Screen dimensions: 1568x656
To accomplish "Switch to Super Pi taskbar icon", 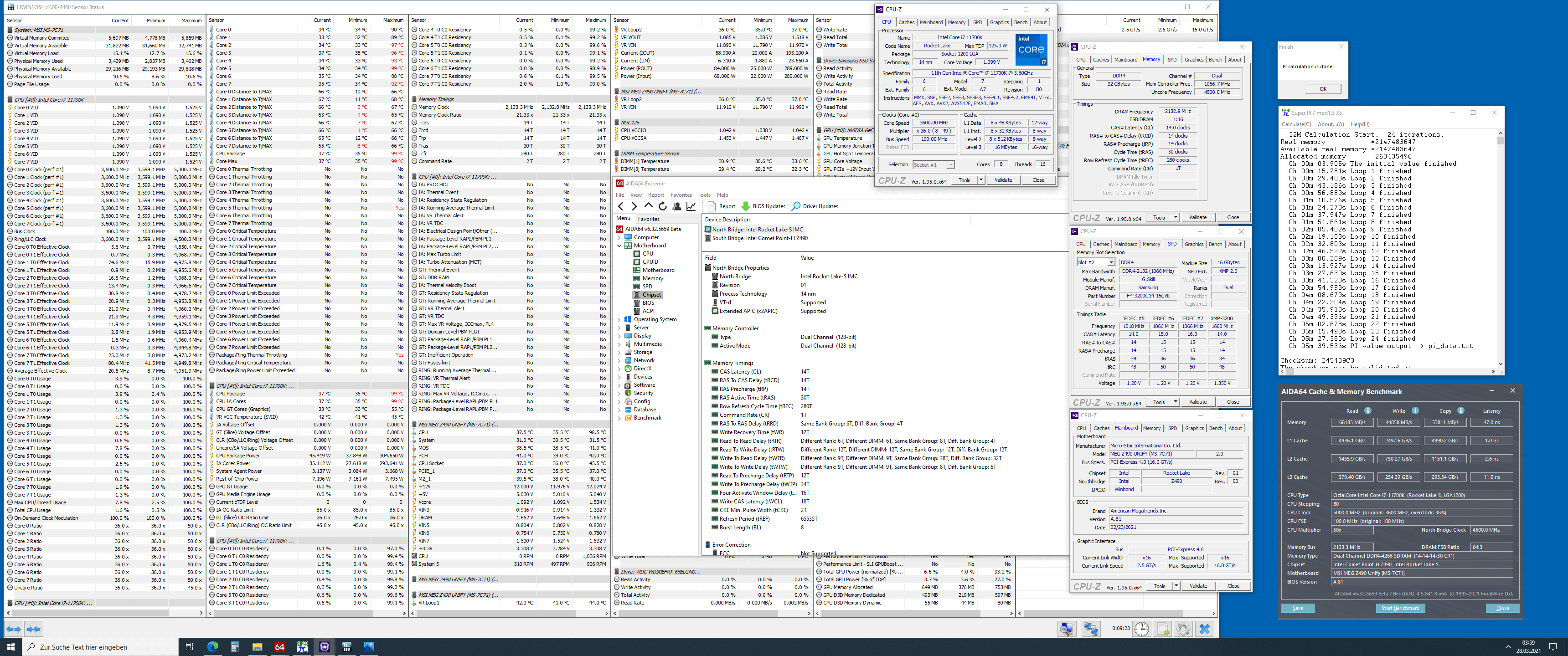I will tap(302, 646).
